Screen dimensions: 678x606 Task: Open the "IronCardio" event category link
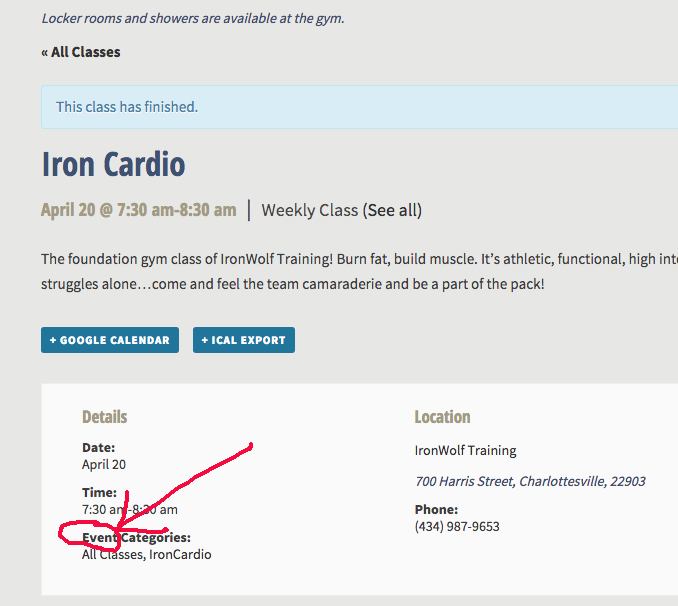[180, 554]
